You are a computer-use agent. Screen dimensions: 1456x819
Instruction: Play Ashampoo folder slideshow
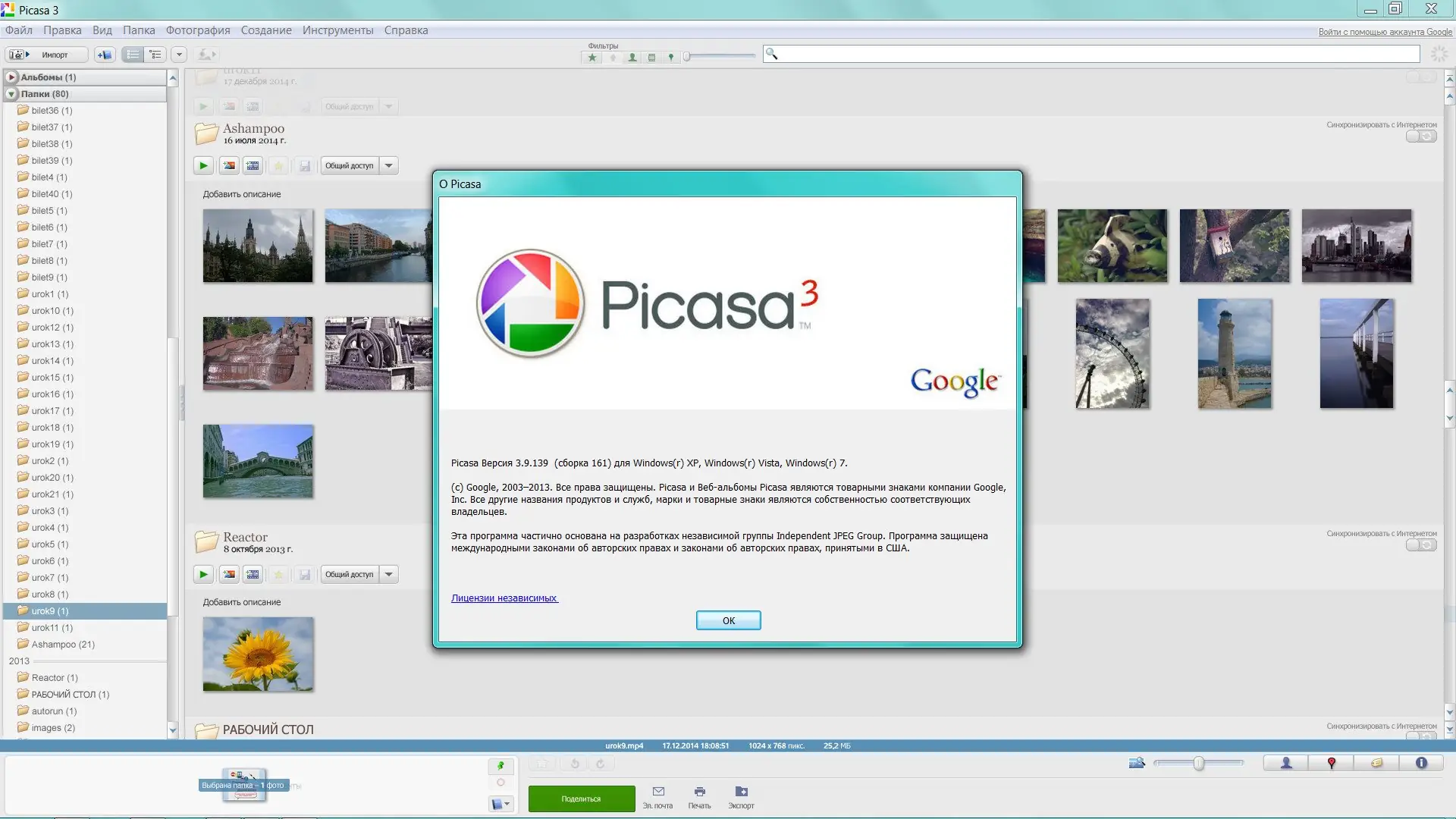(203, 165)
